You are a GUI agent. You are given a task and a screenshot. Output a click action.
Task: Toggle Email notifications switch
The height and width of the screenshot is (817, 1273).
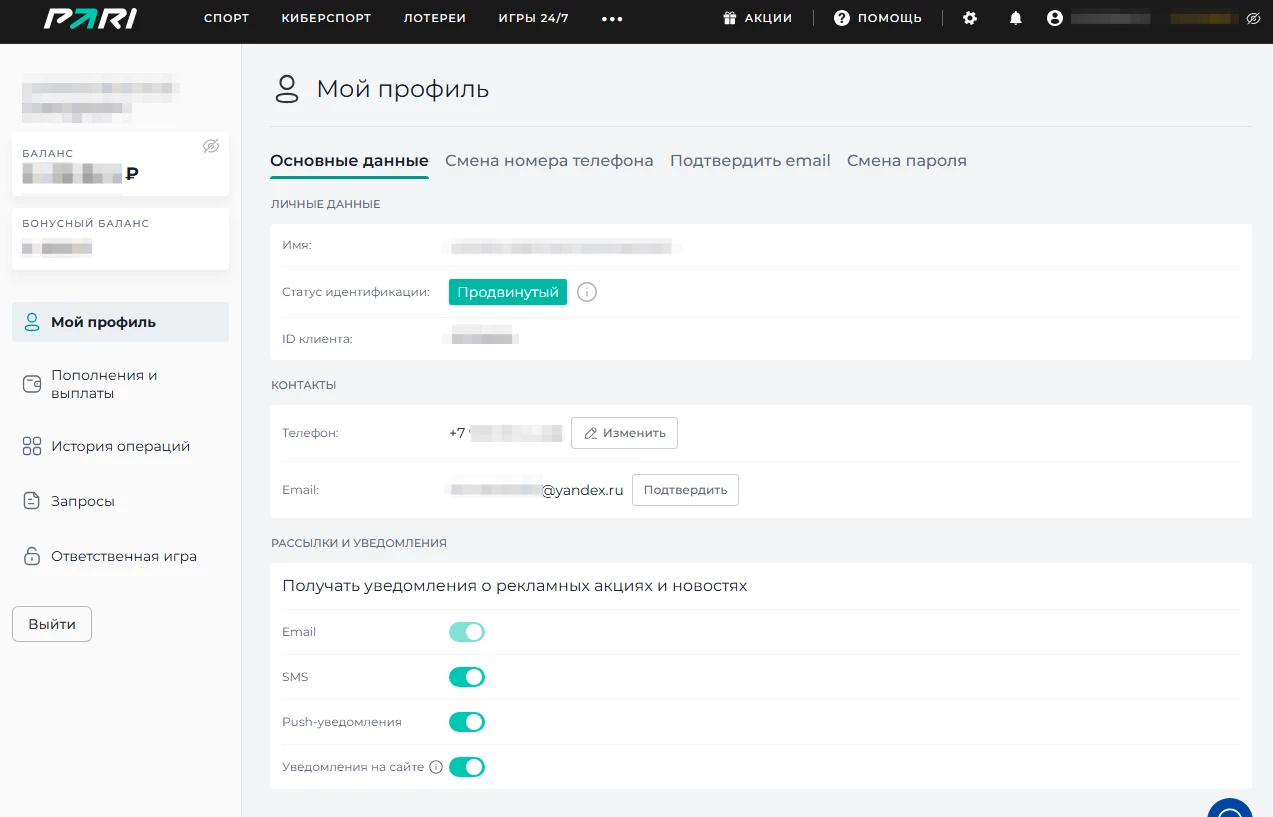coord(467,632)
